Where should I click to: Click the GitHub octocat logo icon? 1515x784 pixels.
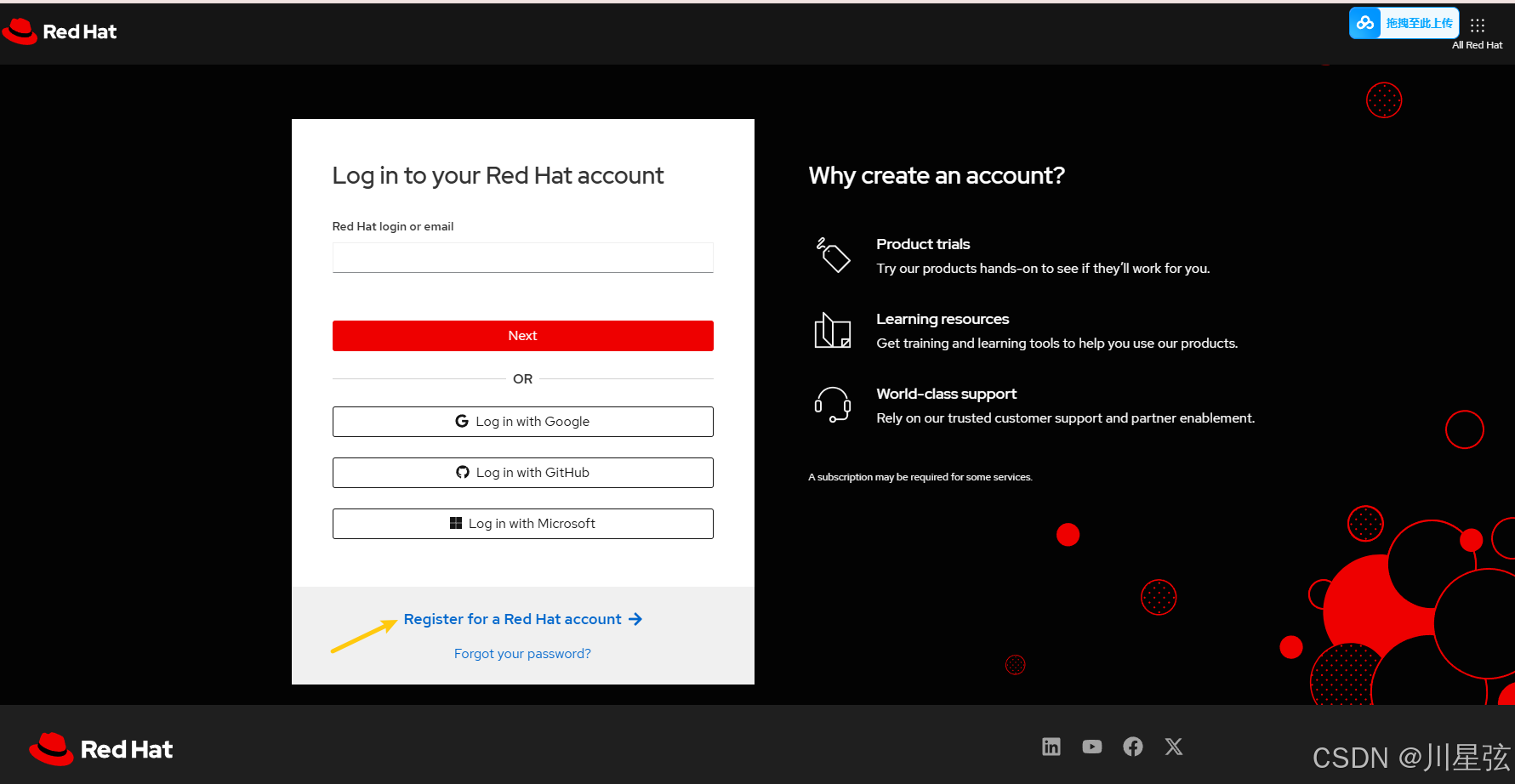pyautogui.click(x=463, y=472)
